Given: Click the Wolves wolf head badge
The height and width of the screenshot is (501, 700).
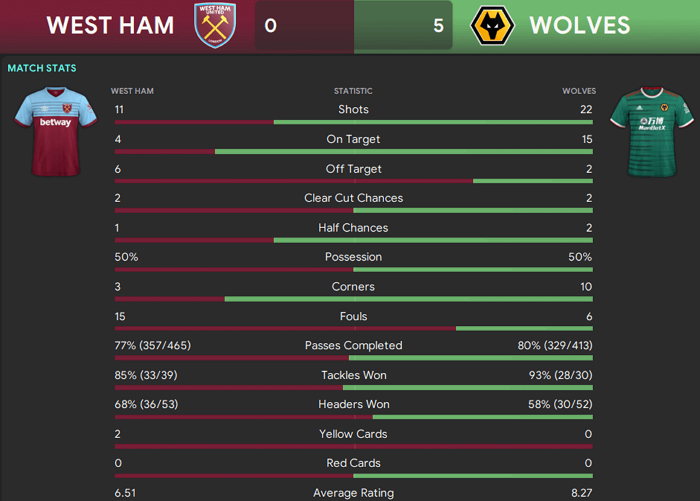Looking at the screenshot, I should point(492,25).
